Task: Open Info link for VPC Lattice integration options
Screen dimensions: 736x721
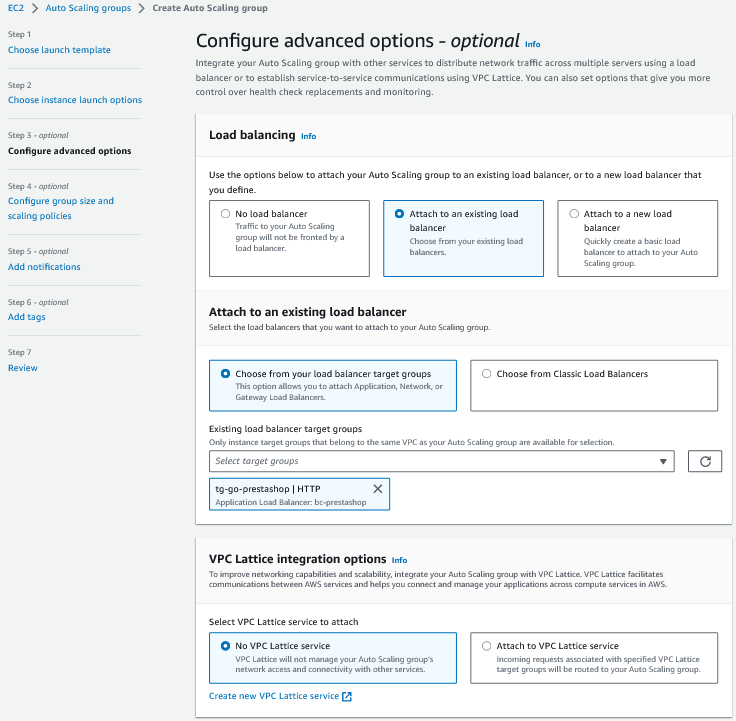Action: coord(399,560)
